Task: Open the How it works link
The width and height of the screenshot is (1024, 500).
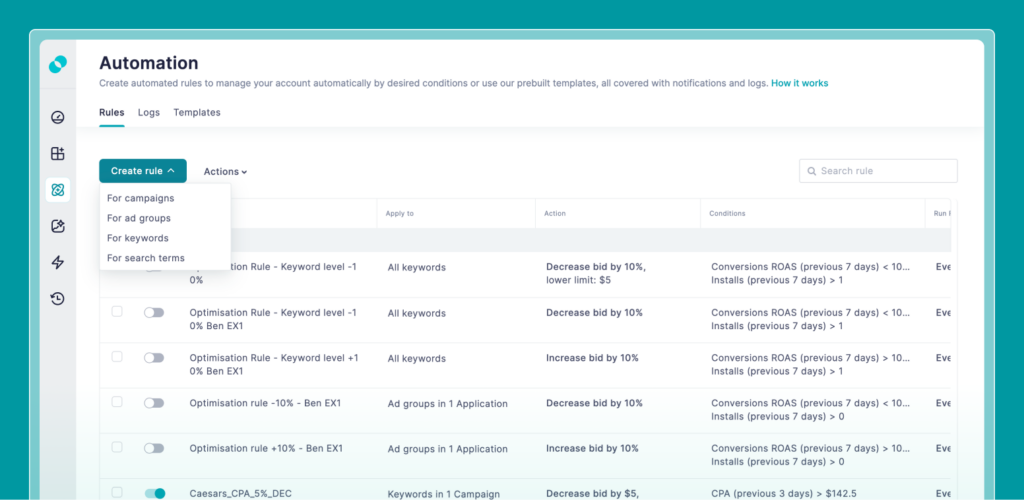Action: (799, 83)
